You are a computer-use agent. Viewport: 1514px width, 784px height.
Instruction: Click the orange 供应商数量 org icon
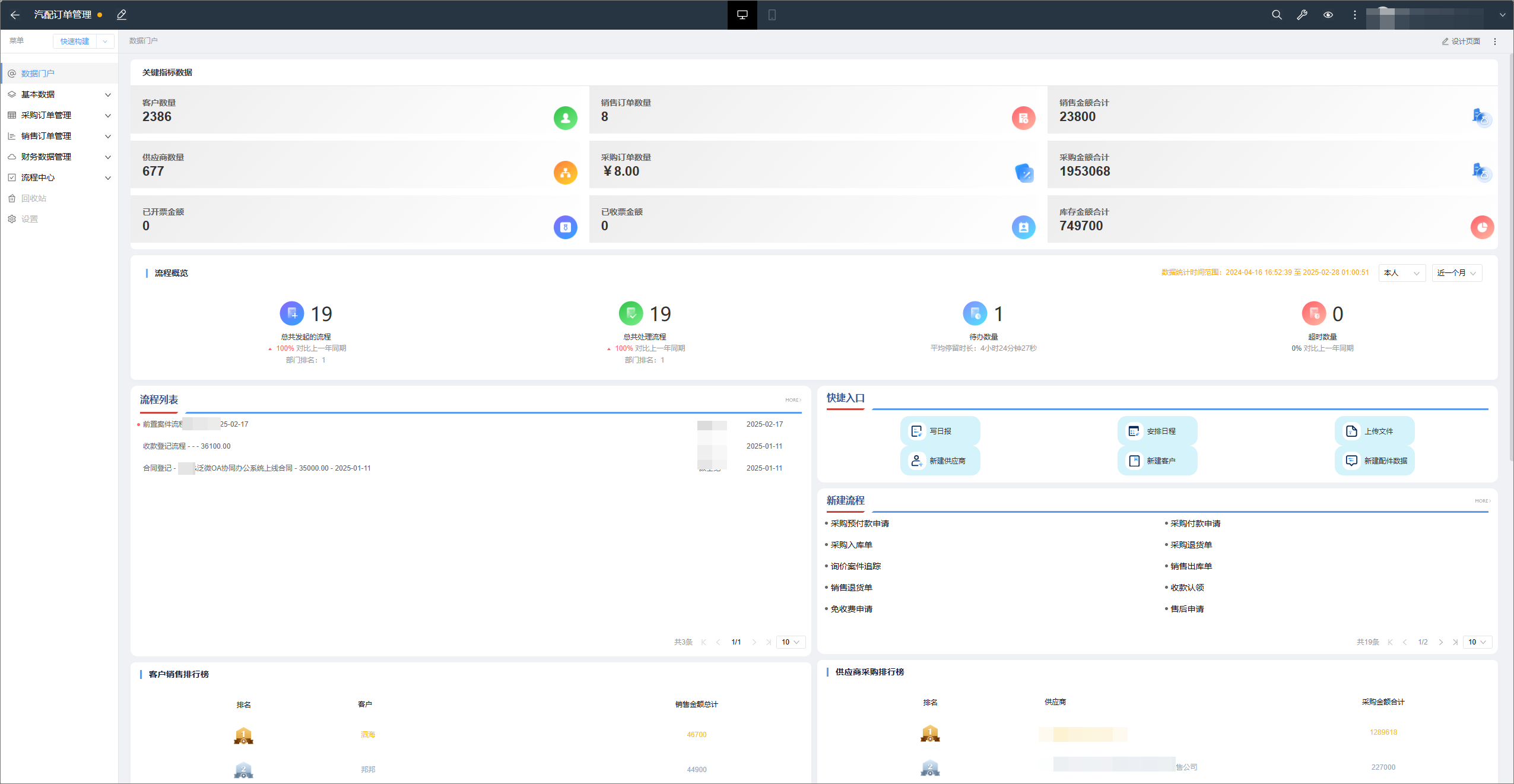click(x=565, y=173)
